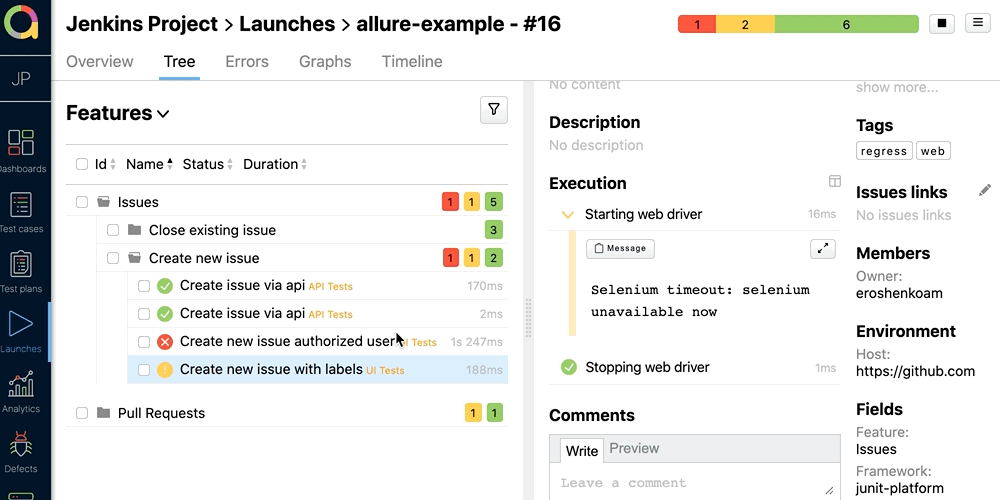
Task: Open the Analytics sidebar icon
Action: 21,385
